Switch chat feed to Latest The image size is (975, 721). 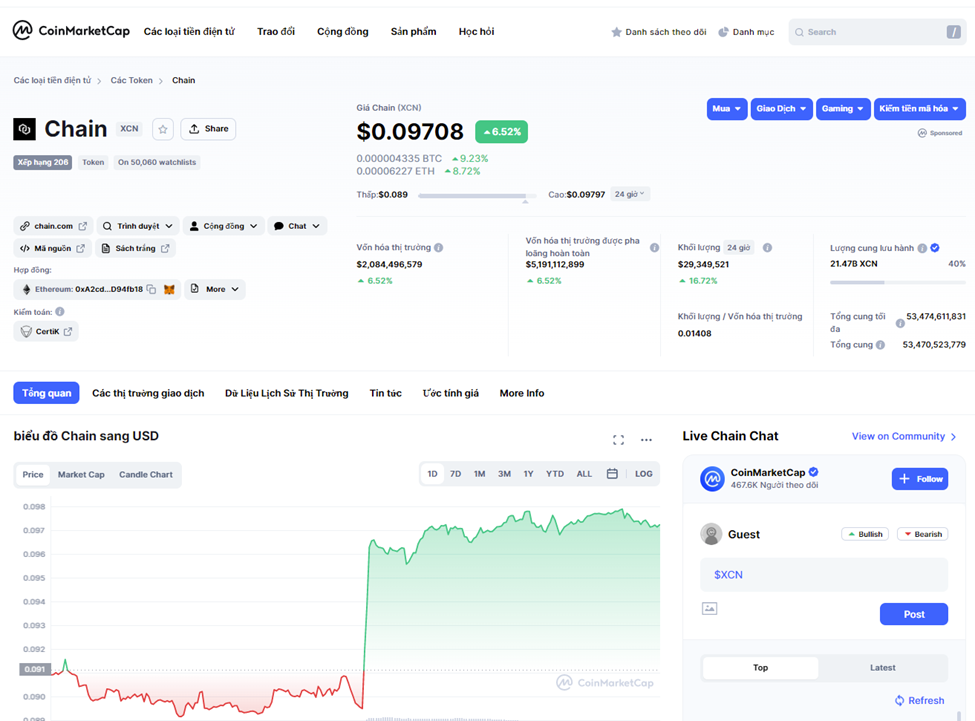pyautogui.click(x=882, y=668)
